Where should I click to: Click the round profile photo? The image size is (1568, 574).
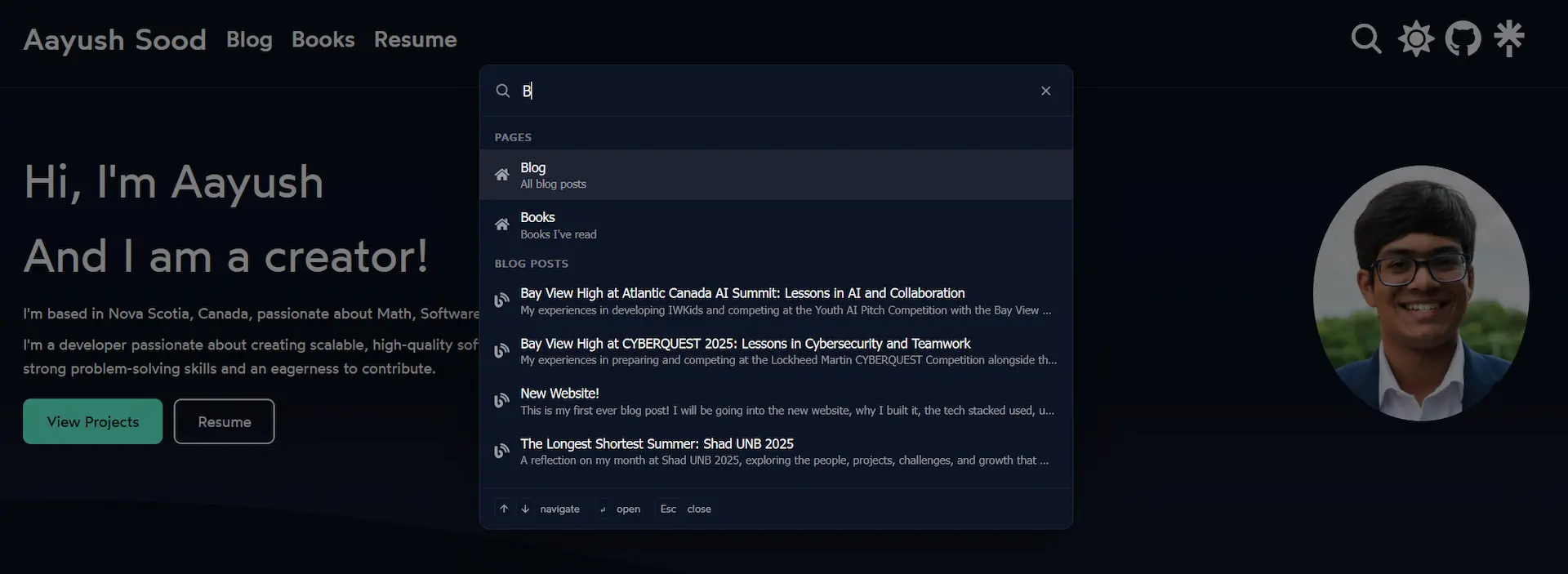(x=1420, y=293)
